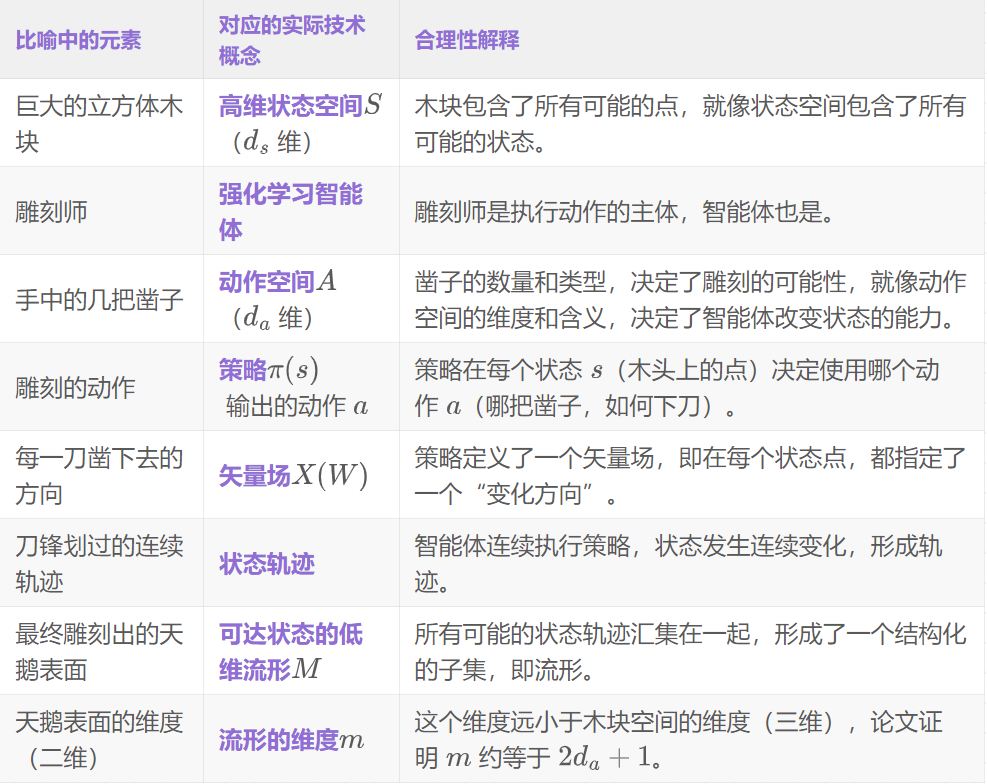Click the cell '强化学习智能体'
The width and height of the screenshot is (987, 784).
301,211
